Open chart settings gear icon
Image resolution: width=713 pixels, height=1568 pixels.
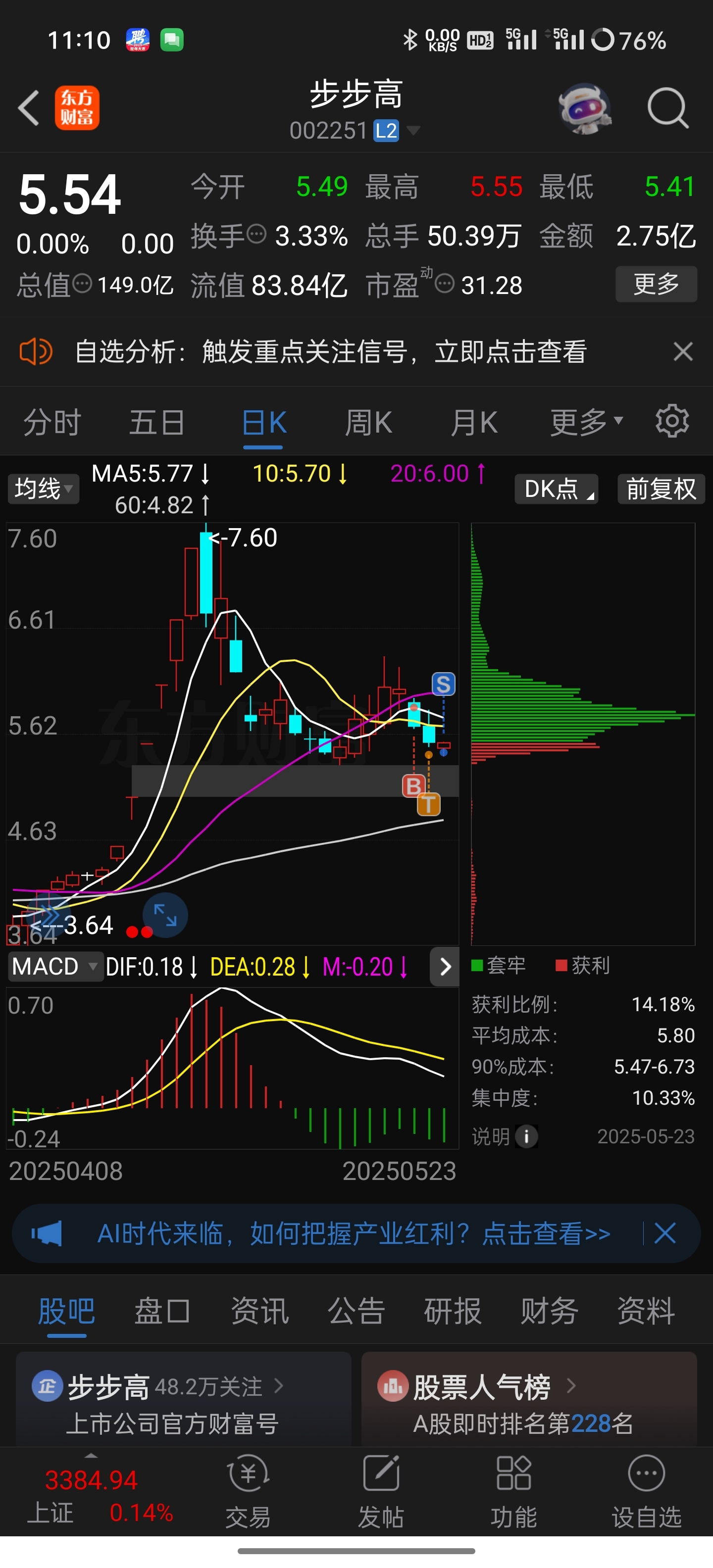coord(672,421)
